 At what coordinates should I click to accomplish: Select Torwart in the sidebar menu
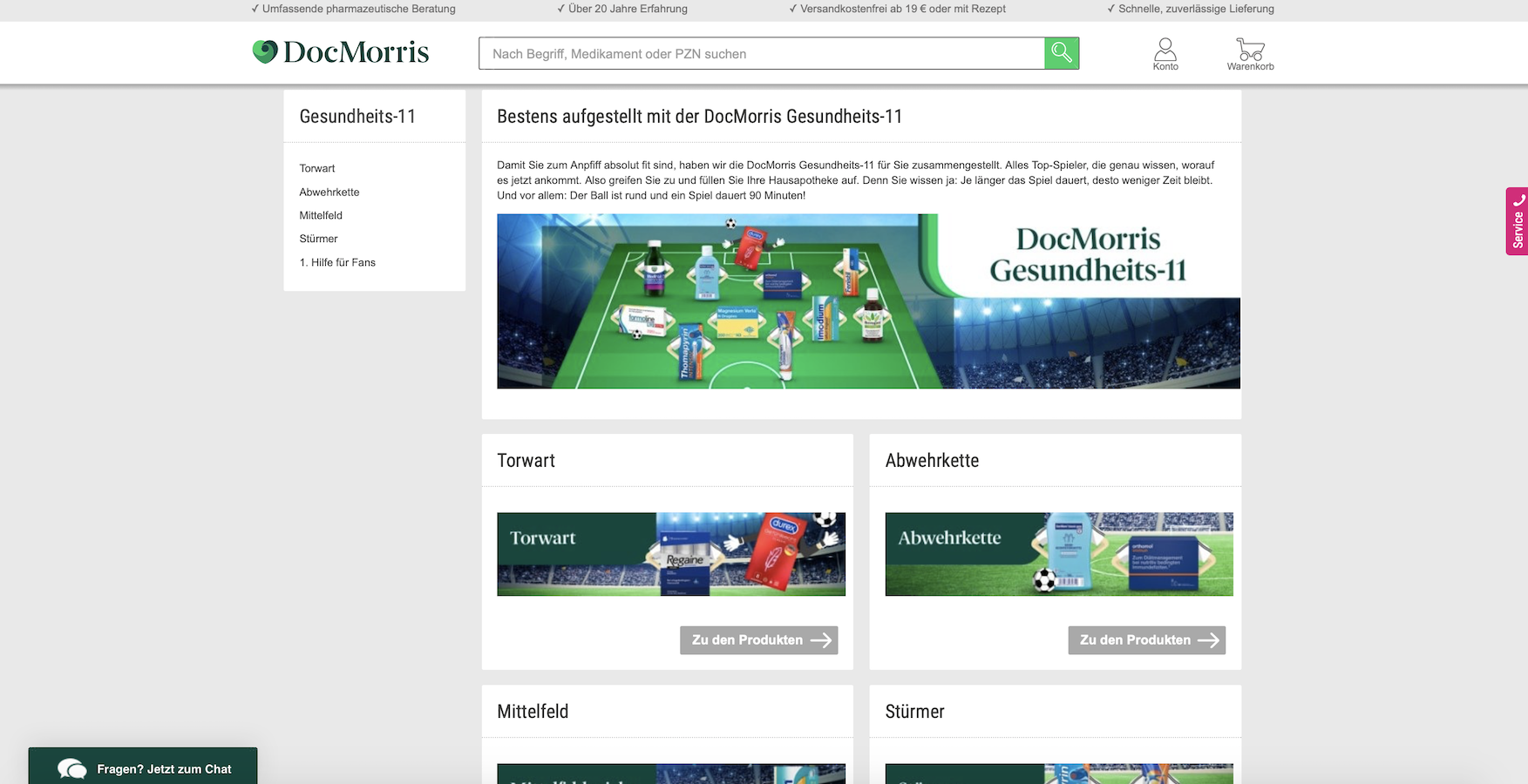317,168
